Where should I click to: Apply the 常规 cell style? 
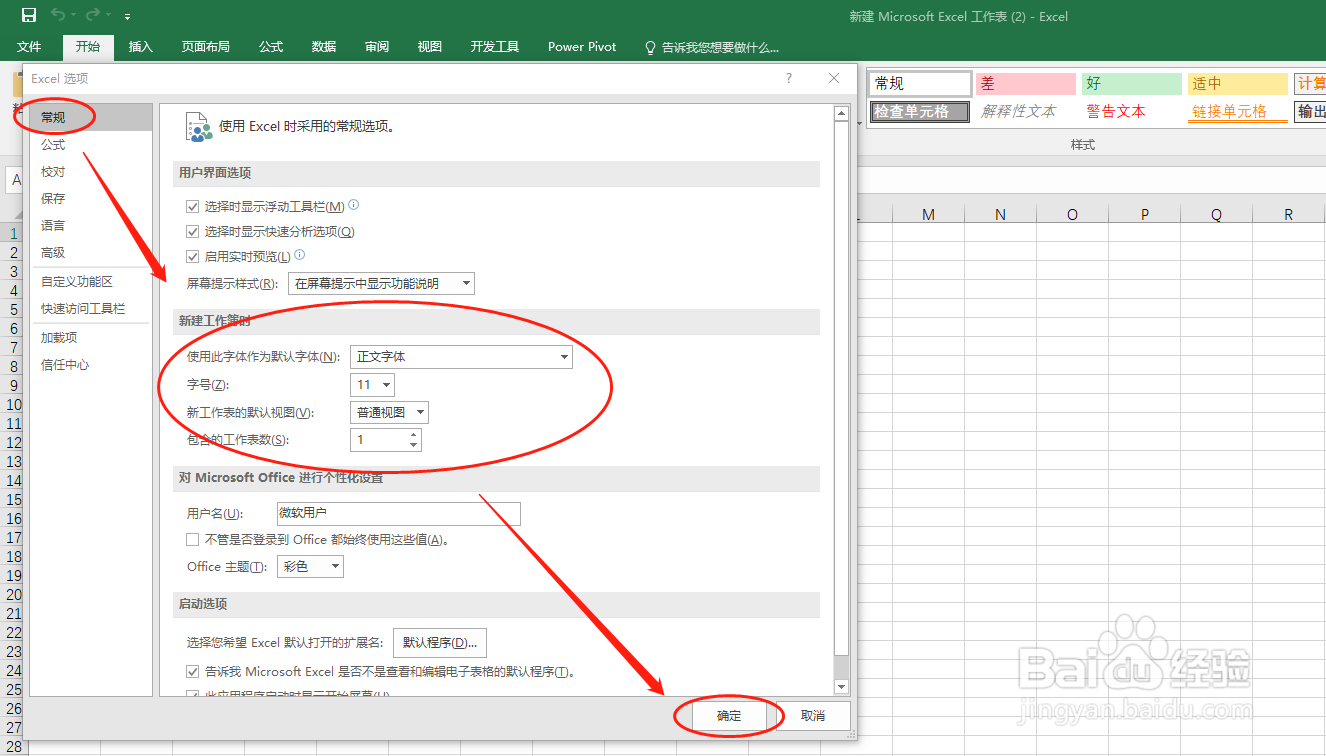(920, 84)
